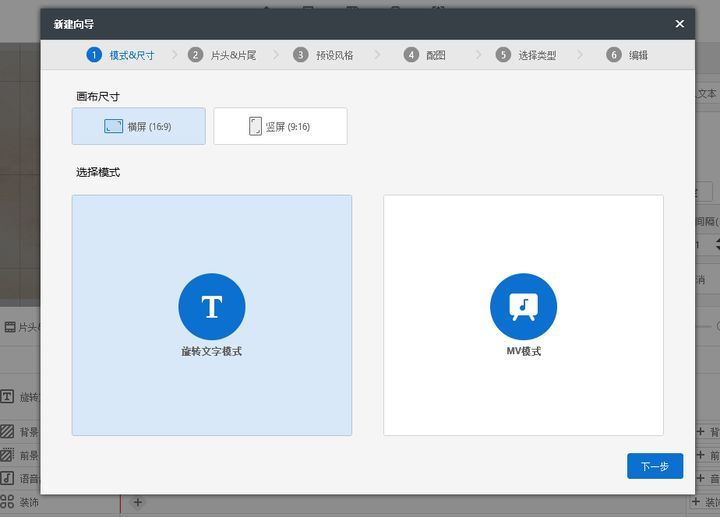This screenshot has height=517, width=720.
Task: Close the 新建向导 dialog
Action: 680,24
